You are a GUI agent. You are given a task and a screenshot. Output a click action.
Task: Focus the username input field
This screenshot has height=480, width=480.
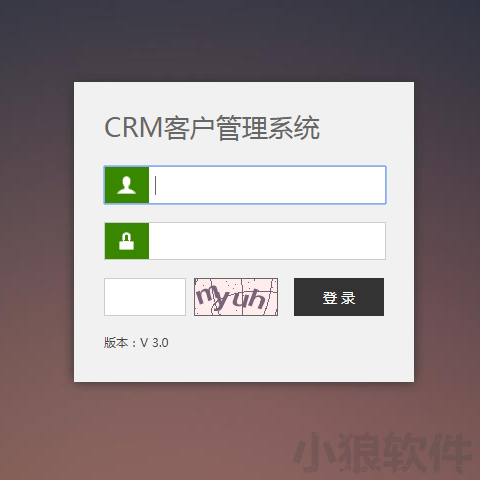tap(267, 185)
